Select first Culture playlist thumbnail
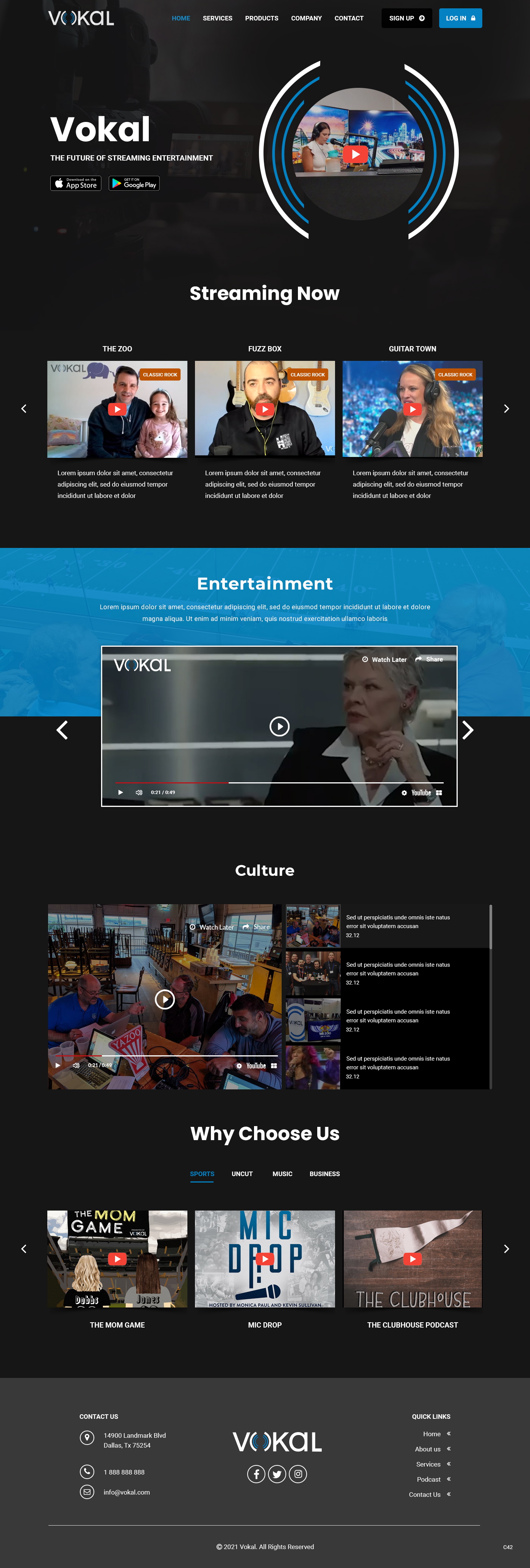Image resolution: width=530 pixels, height=1568 pixels. 313,926
